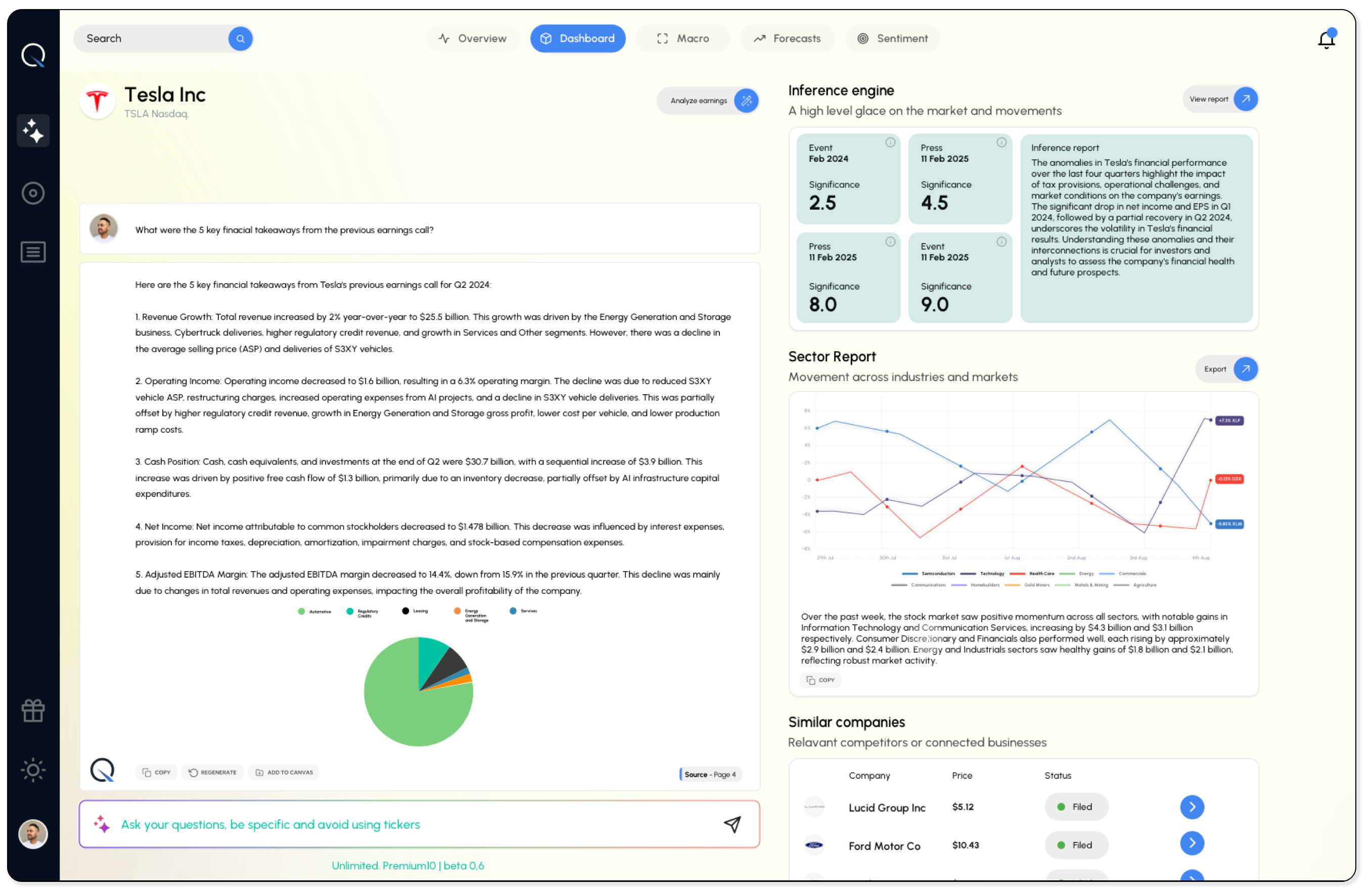The height and width of the screenshot is (891, 1372).
Task: Focus the Ask your questions input
Action: [x=420, y=825]
